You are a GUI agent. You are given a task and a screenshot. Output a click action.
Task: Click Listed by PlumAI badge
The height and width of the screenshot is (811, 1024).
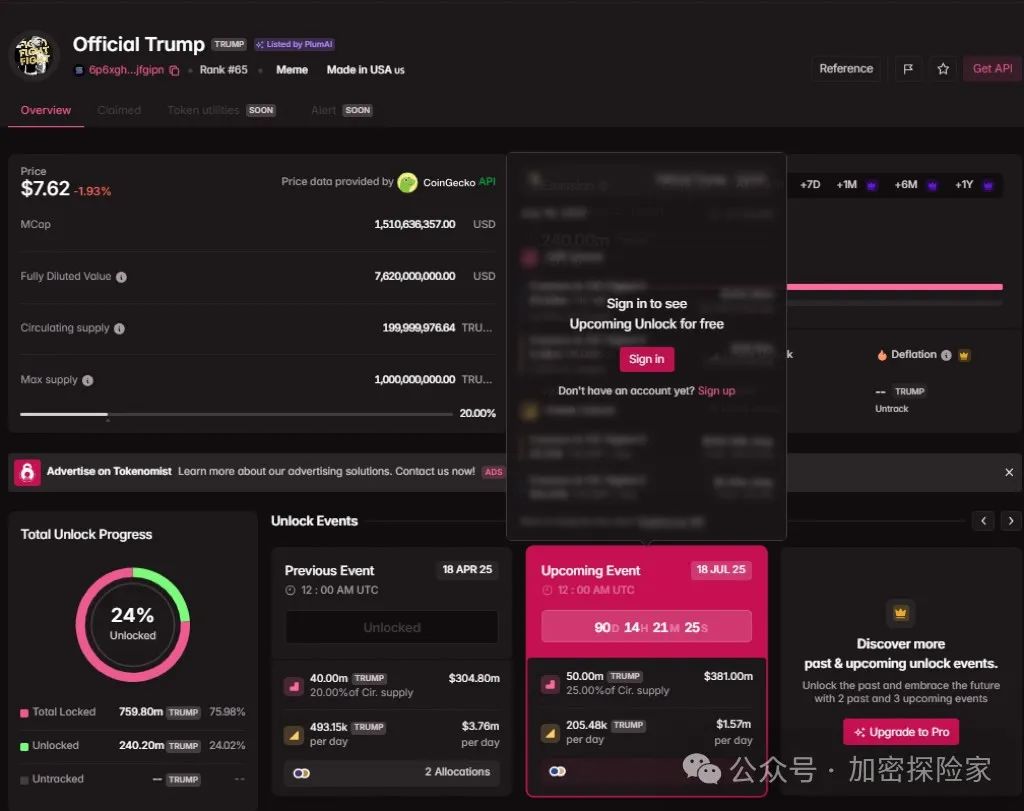295,44
